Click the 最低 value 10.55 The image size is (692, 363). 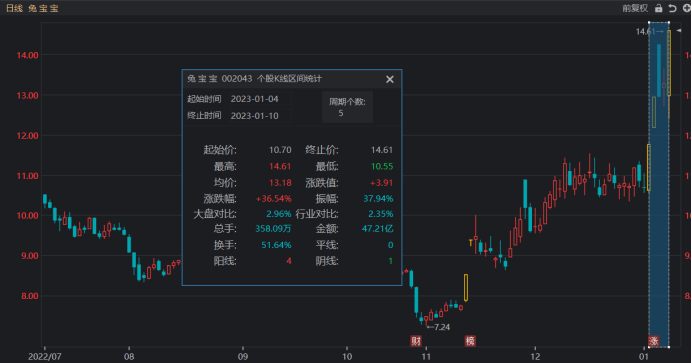(382, 166)
